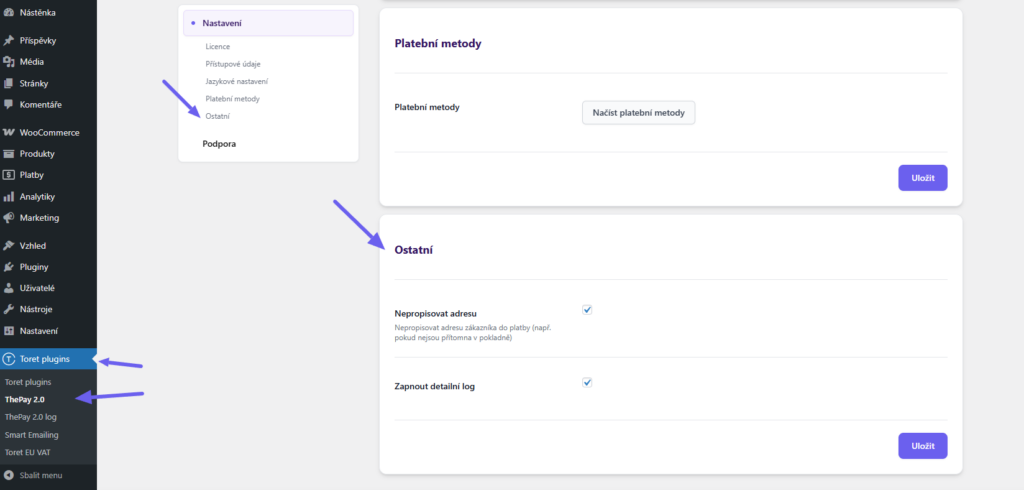The image size is (1024, 490).
Task: Click the Analytiky bar chart icon
Action: (8, 197)
